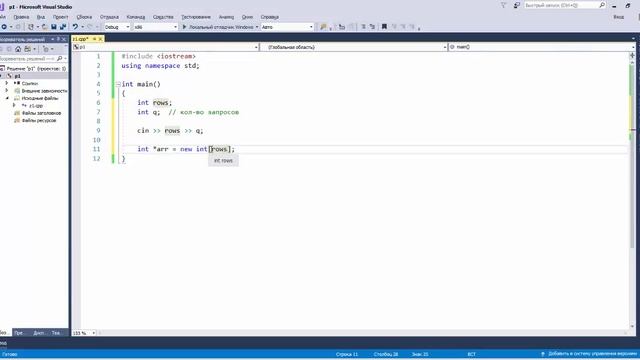The image size is (640, 360).
Task: Click the Home icon in Solution Explorer toolbar
Action: (18, 49)
